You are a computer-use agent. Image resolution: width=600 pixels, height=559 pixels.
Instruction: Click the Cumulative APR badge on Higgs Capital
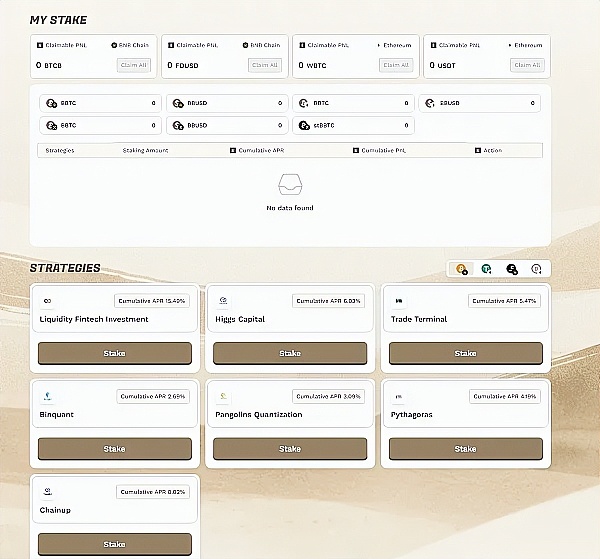328,301
